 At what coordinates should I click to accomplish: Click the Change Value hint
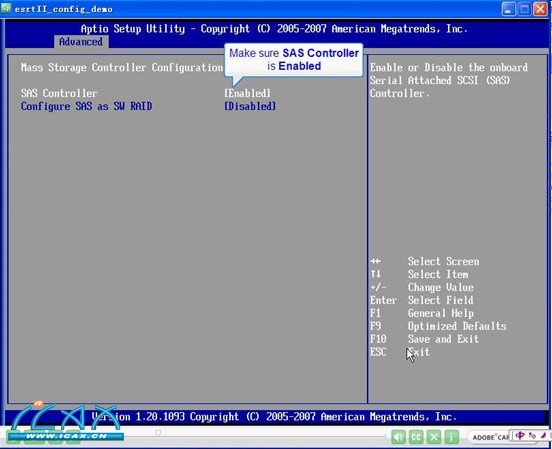point(421,287)
